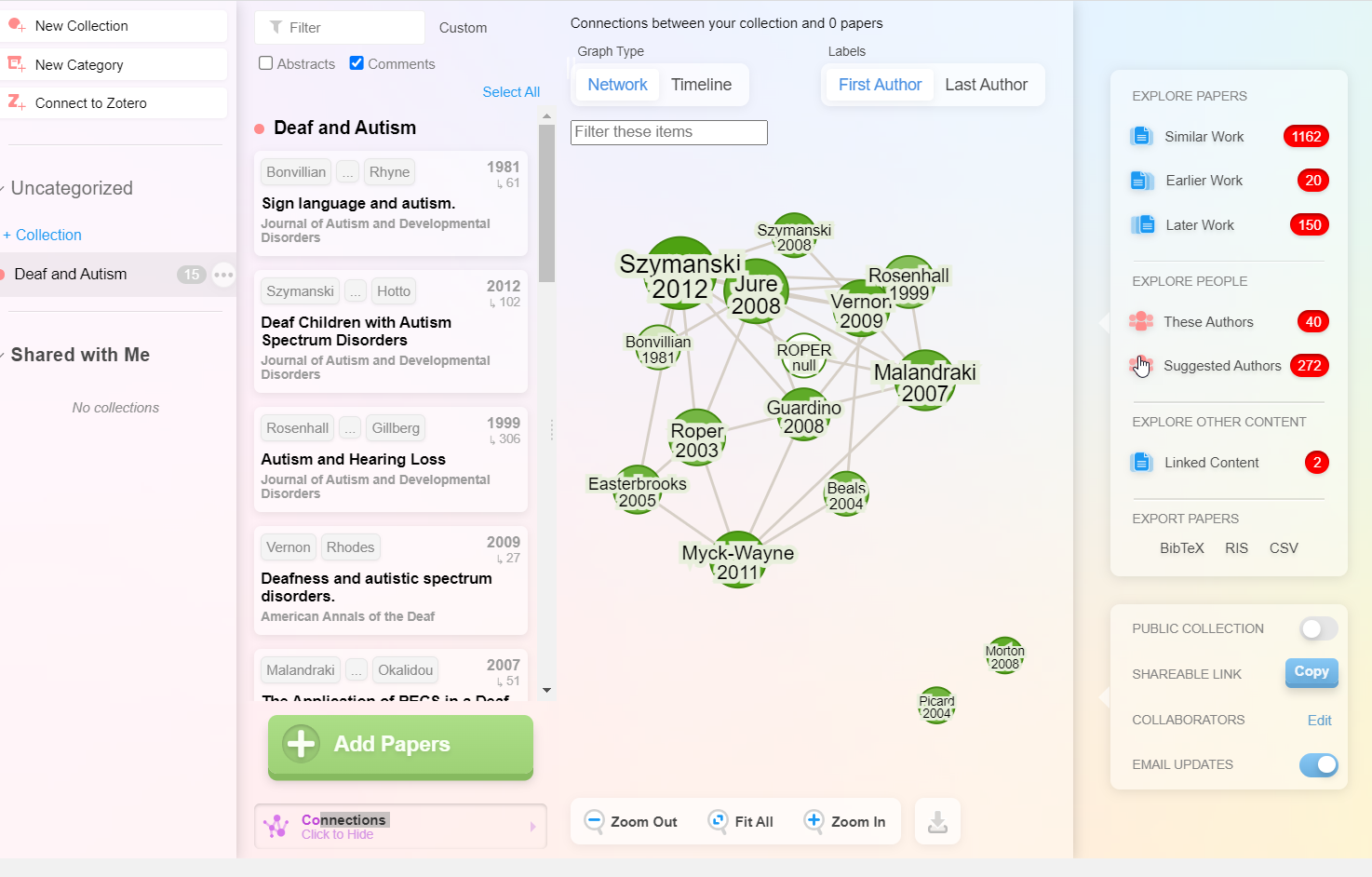Download the graph image
The width and height of the screenshot is (1372, 877).
click(x=937, y=821)
